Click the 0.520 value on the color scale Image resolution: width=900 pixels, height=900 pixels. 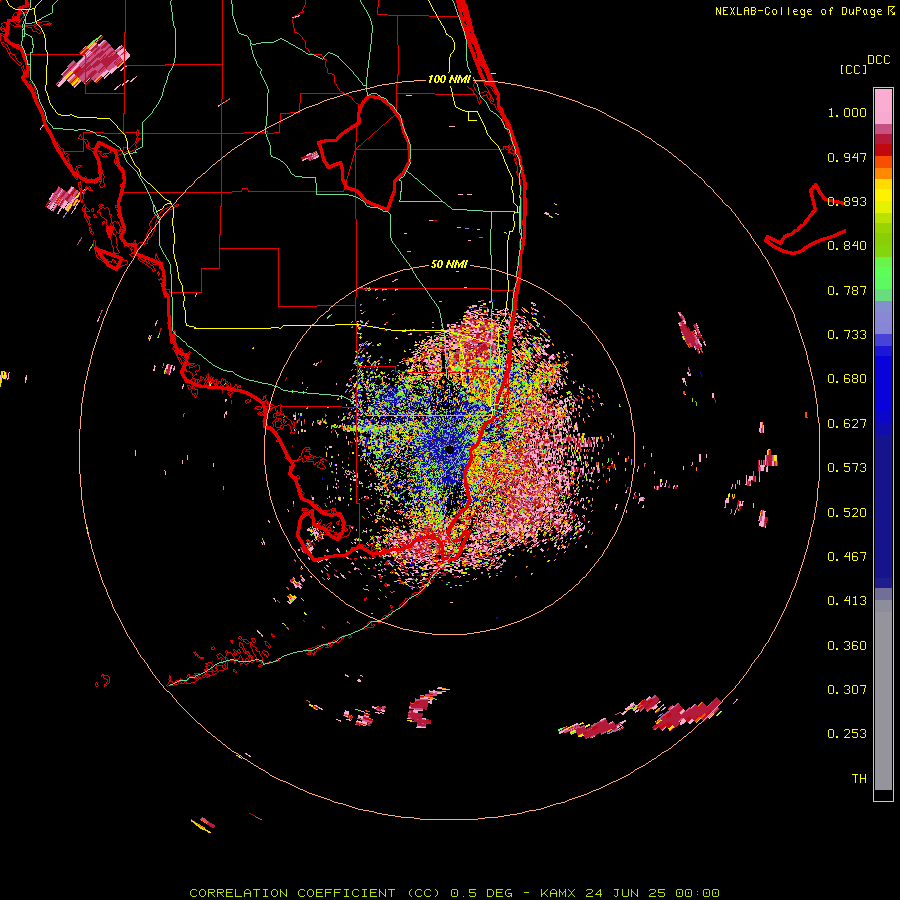pos(847,513)
